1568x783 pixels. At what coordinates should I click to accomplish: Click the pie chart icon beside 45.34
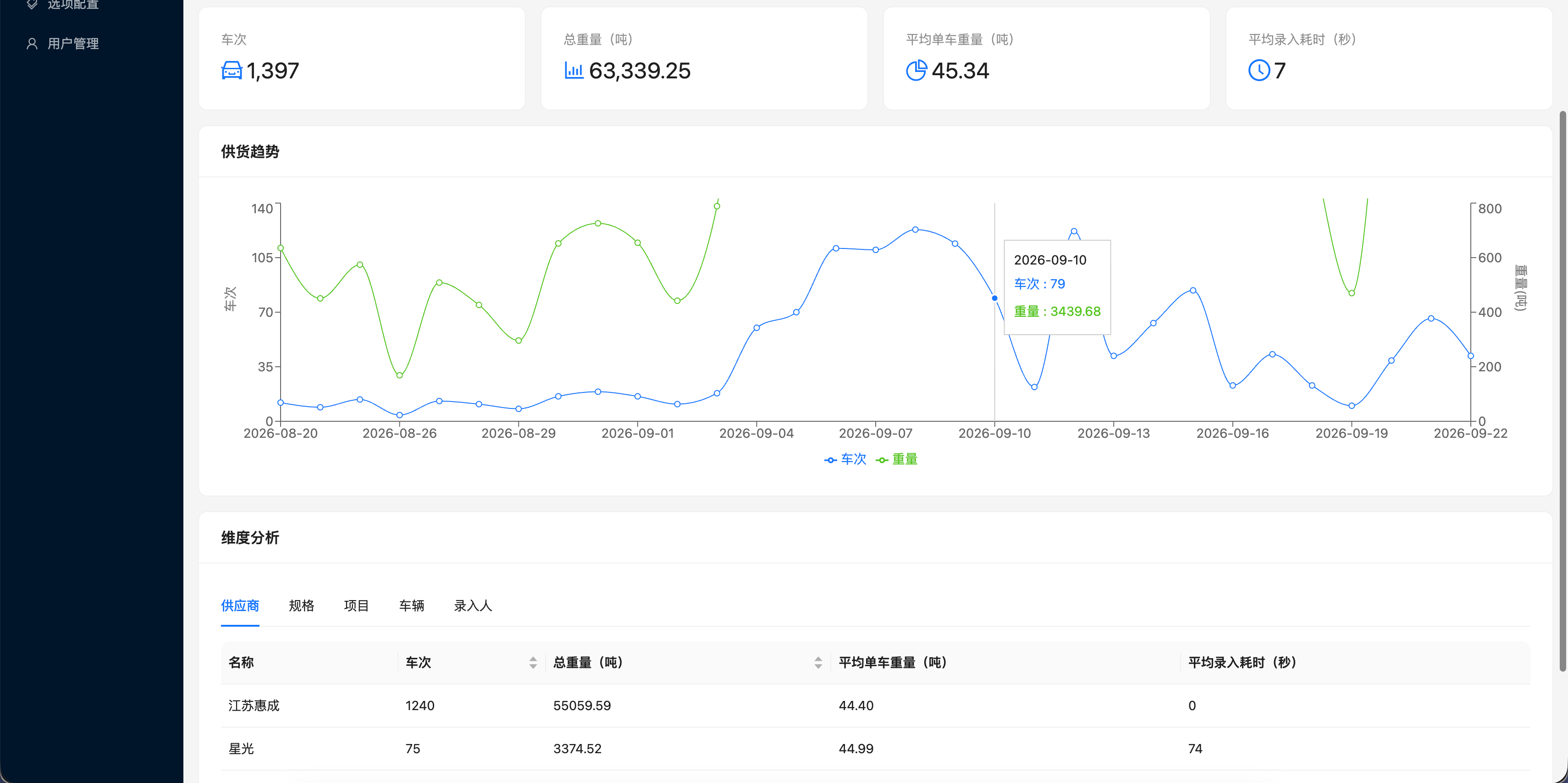(916, 71)
